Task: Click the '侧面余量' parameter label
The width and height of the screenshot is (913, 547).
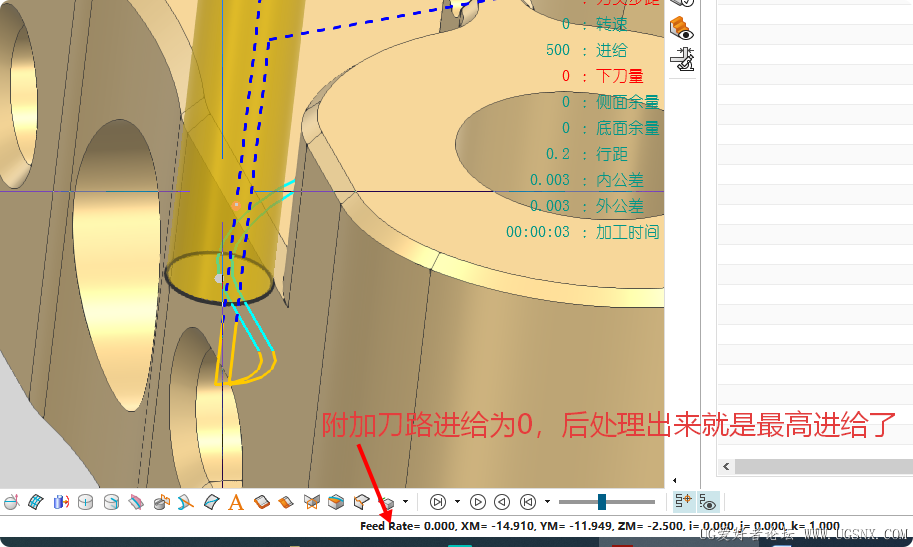Action: [628, 102]
